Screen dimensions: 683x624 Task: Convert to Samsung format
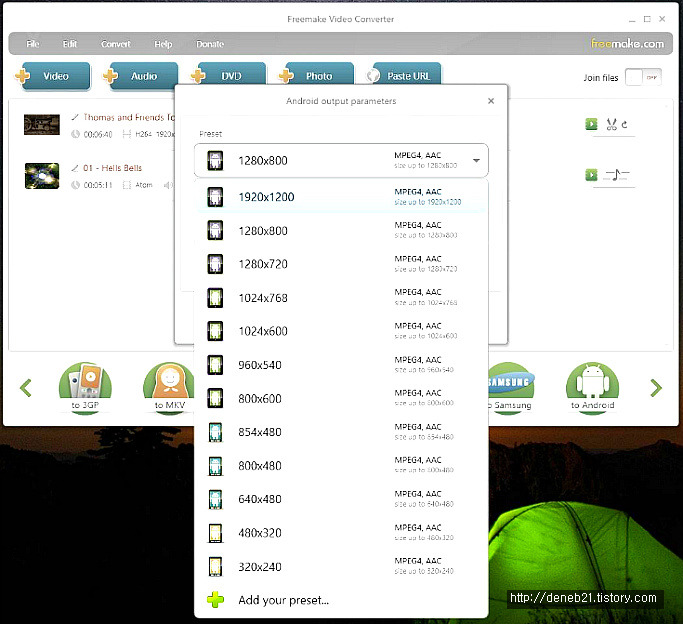point(511,387)
